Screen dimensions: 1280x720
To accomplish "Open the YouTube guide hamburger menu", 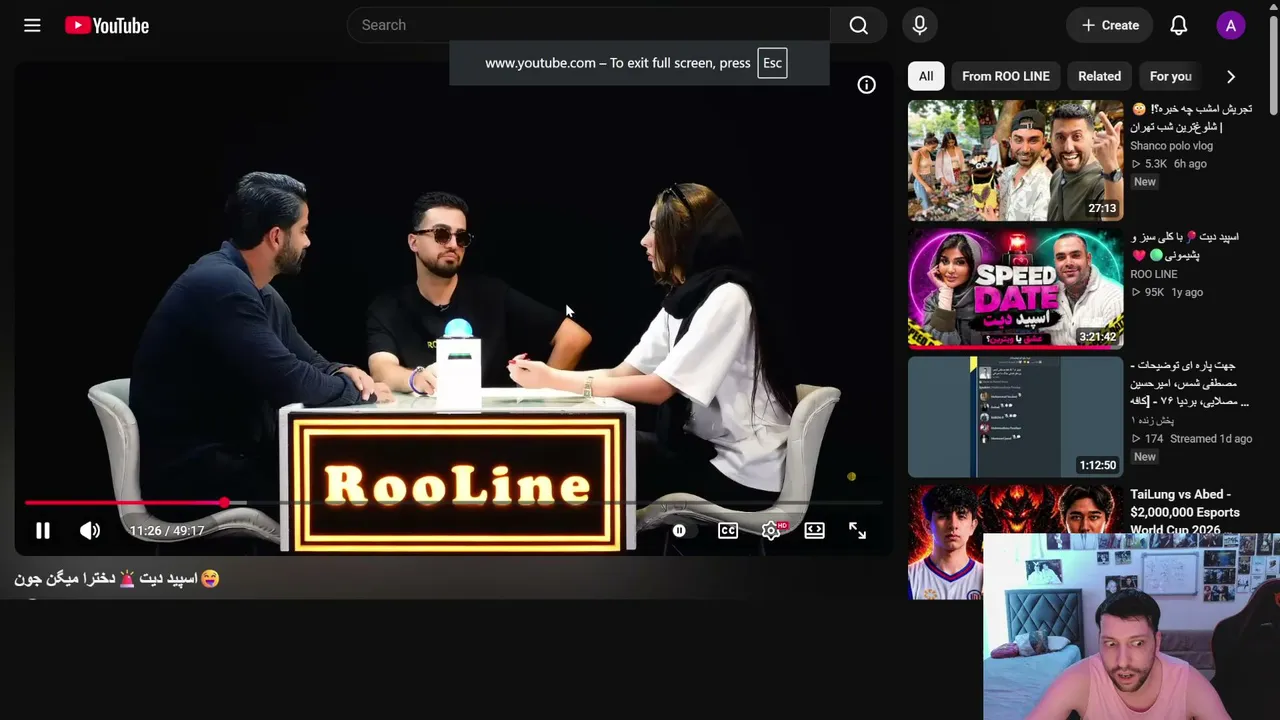I will pyautogui.click(x=32, y=25).
